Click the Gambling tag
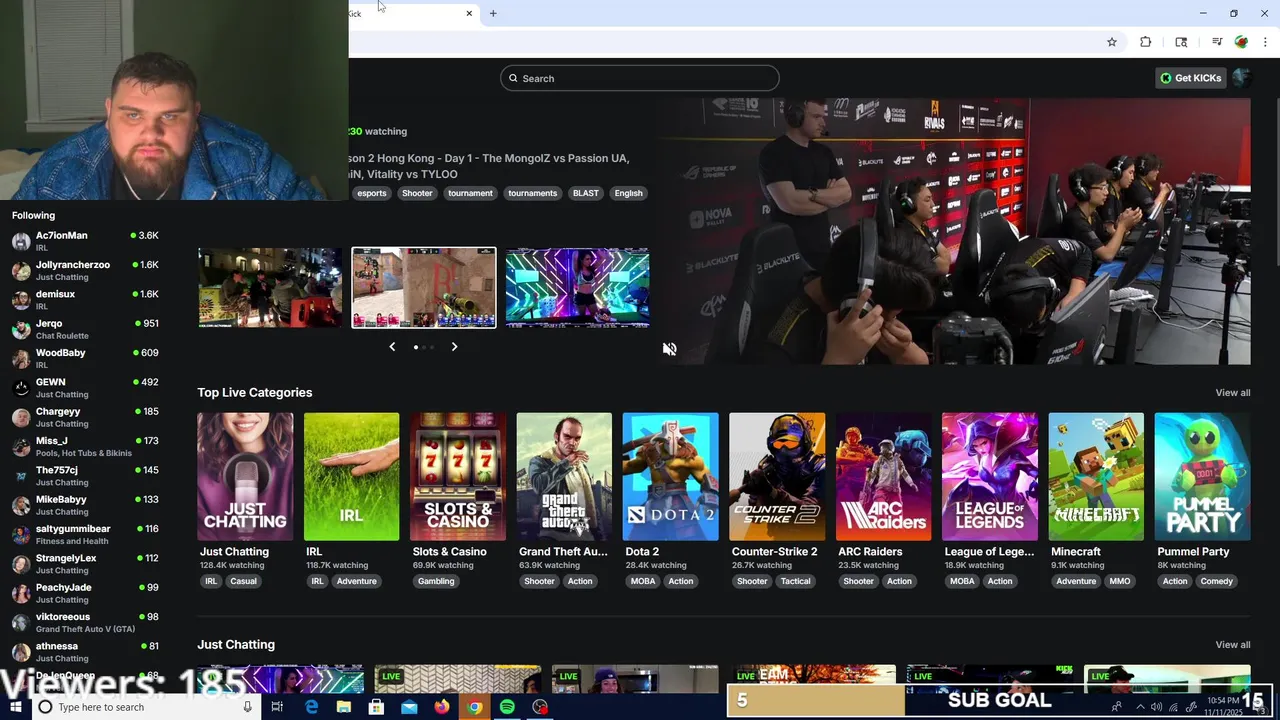The height and width of the screenshot is (720, 1280). (x=436, y=581)
